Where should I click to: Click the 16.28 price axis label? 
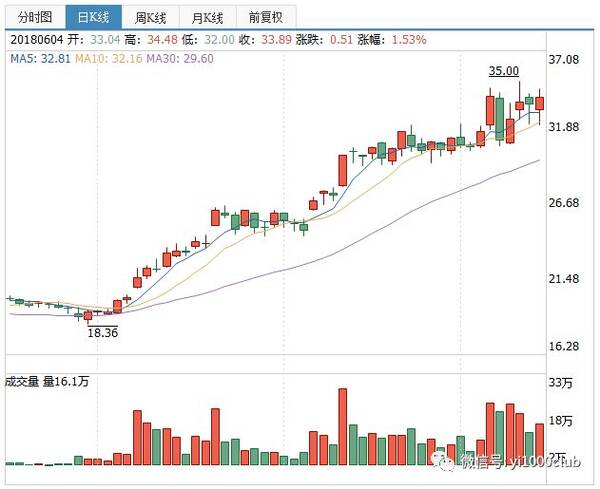[x=564, y=346]
